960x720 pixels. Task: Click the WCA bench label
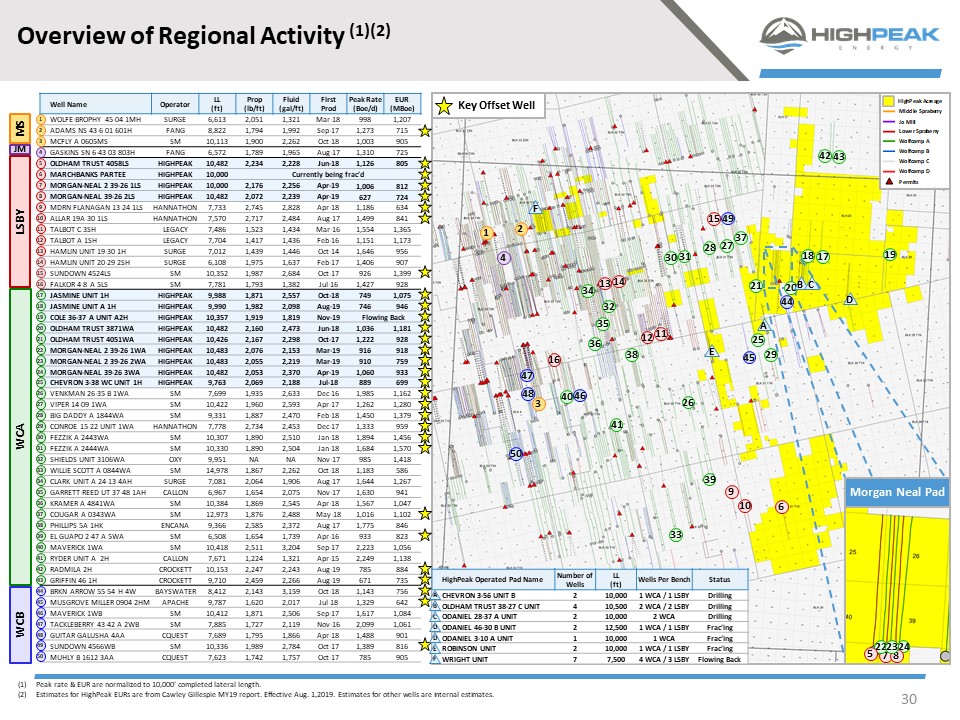[x=20, y=437]
